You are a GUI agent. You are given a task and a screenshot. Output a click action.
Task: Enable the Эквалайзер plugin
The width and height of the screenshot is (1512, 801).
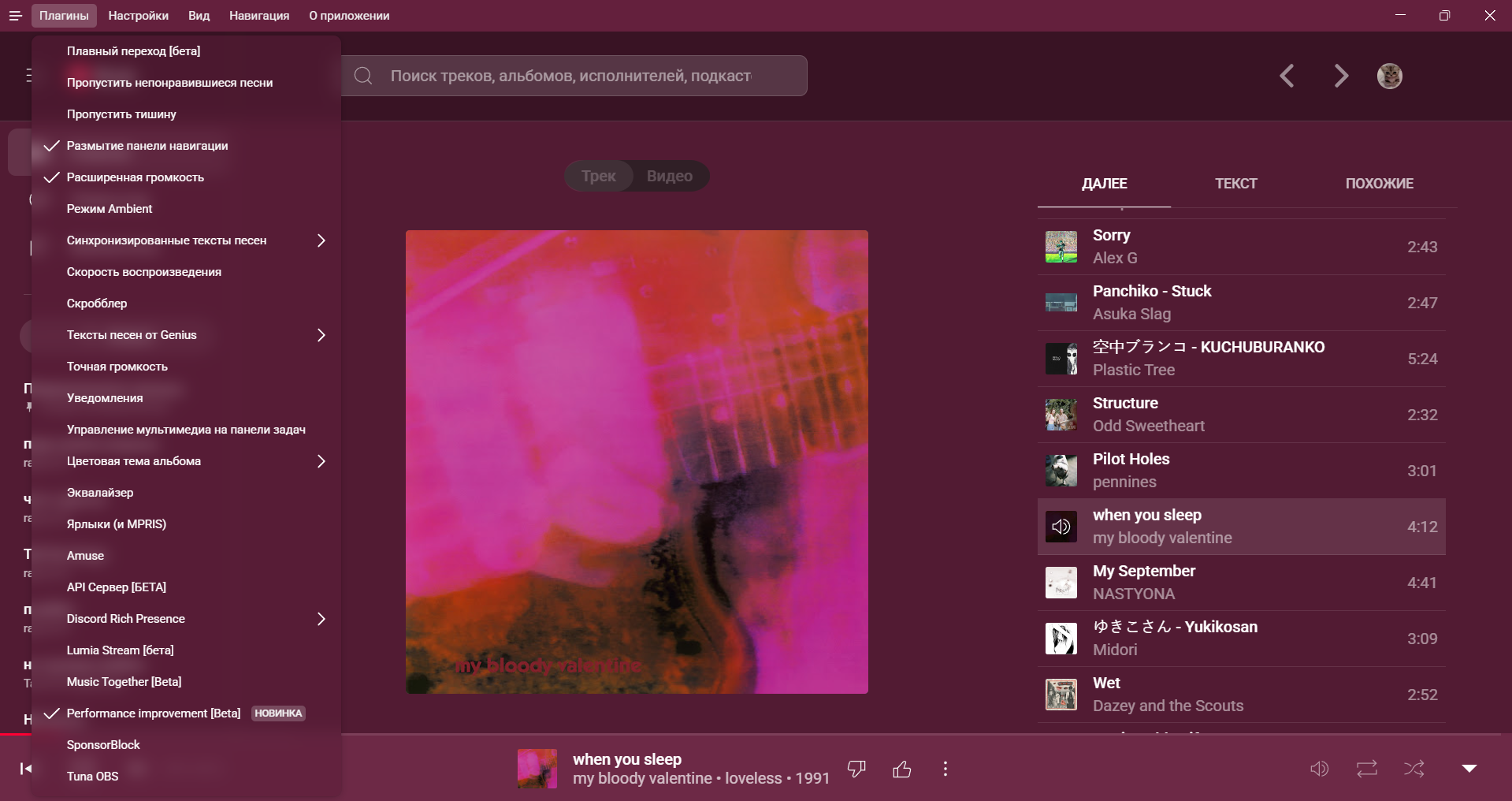point(186,493)
